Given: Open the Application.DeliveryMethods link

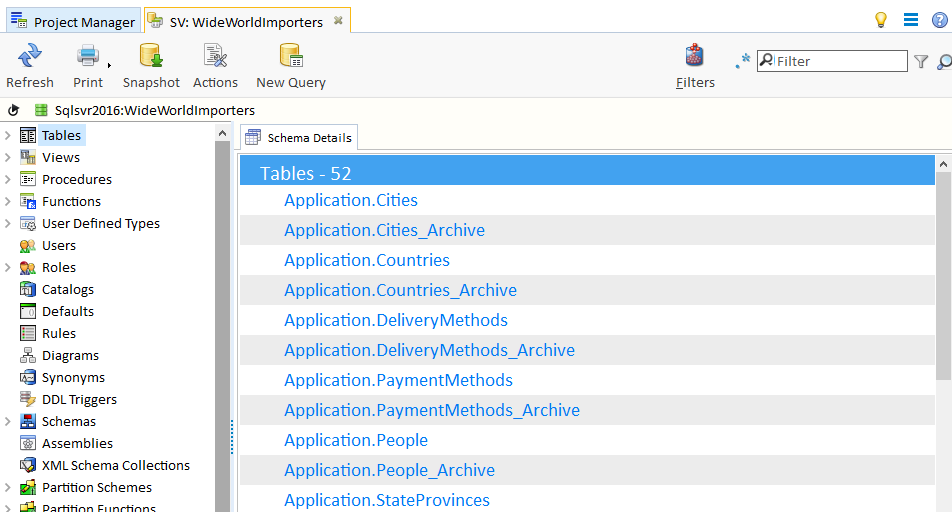Looking at the screenshot, I should coord(396,320).
